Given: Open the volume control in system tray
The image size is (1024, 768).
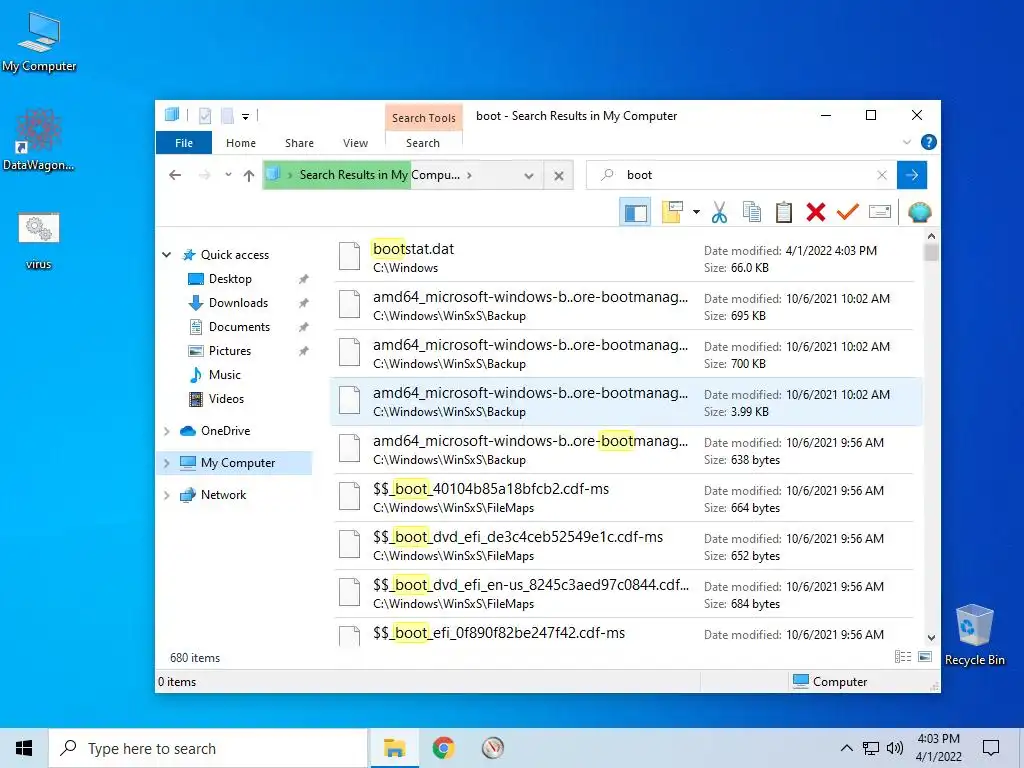Looking at the screenshot, I should point(895,748).
